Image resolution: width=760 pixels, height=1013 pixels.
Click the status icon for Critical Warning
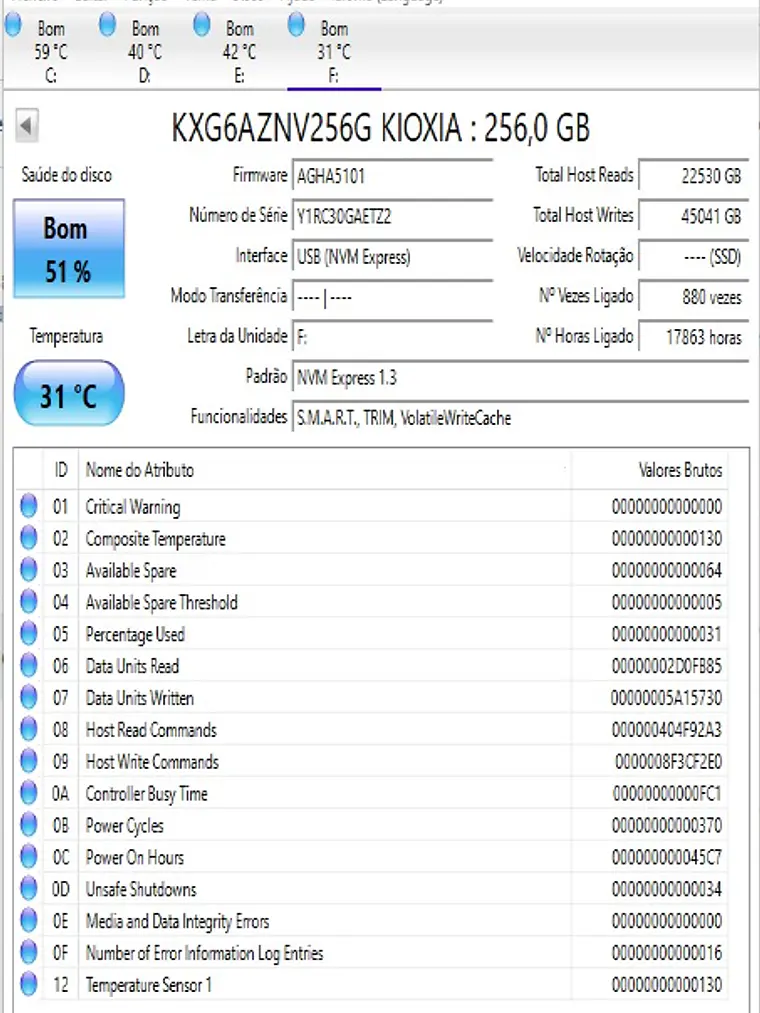coord(28,506)
